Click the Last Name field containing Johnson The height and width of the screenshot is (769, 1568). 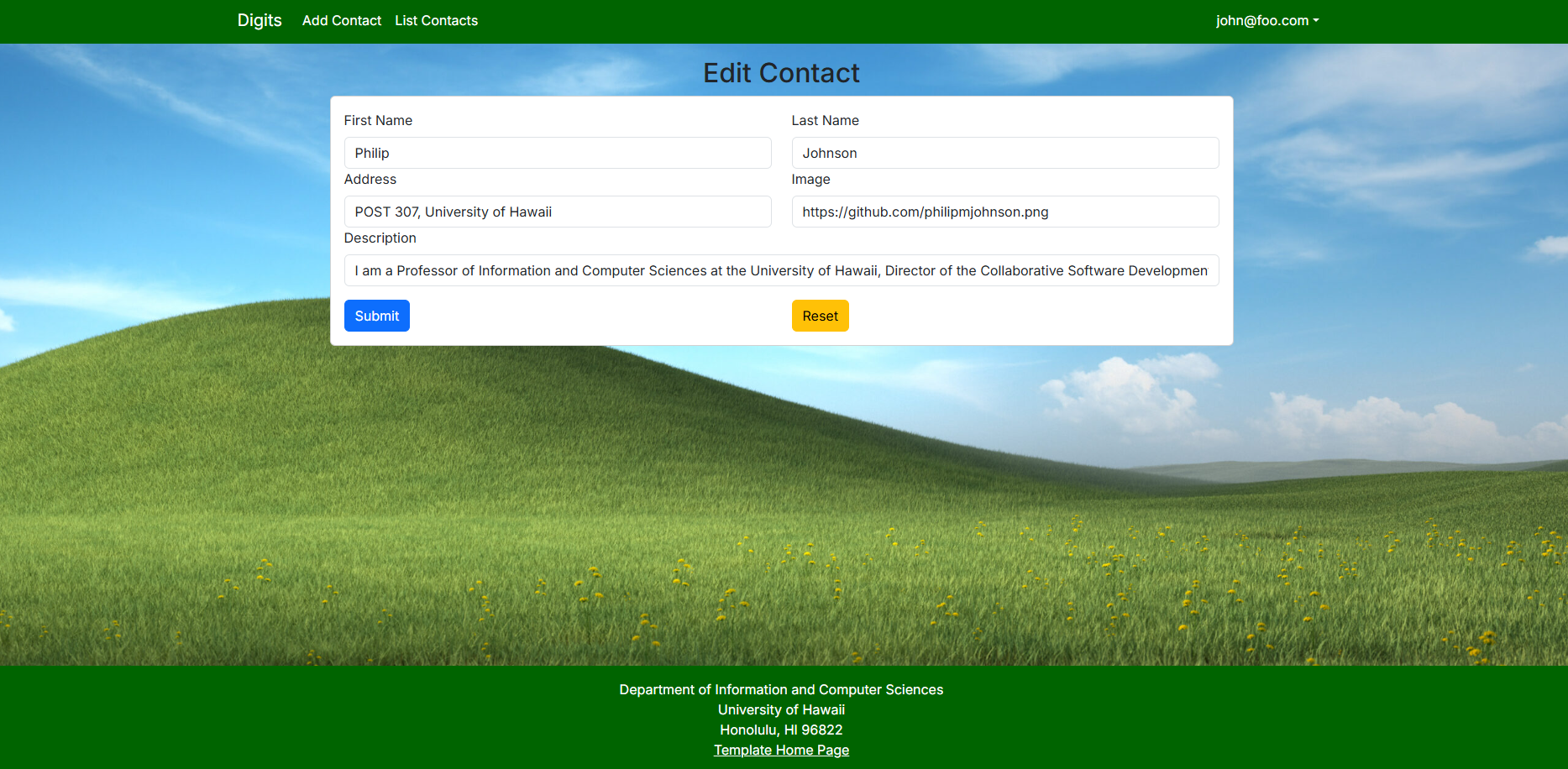1004,153
